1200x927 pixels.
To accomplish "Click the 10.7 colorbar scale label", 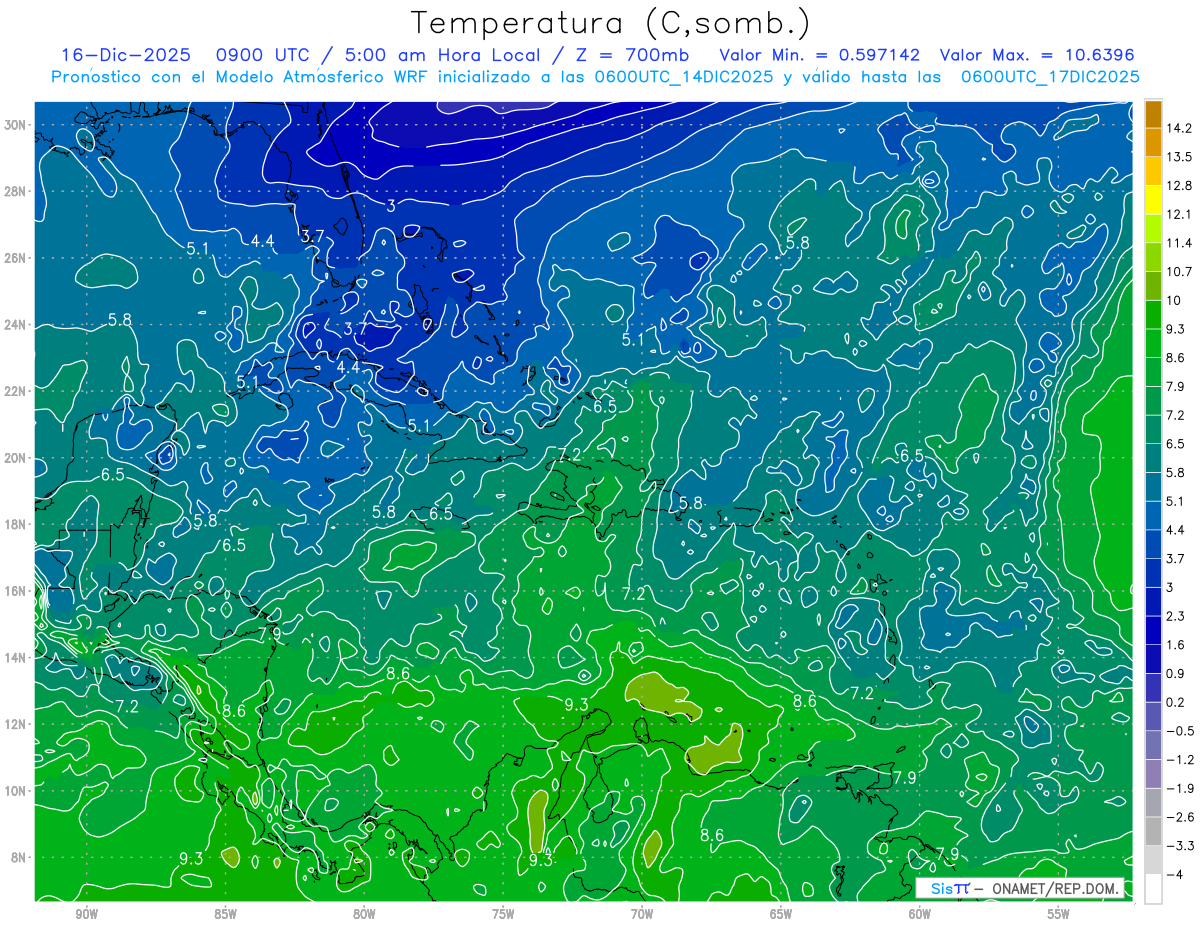I will [1178, 271].
